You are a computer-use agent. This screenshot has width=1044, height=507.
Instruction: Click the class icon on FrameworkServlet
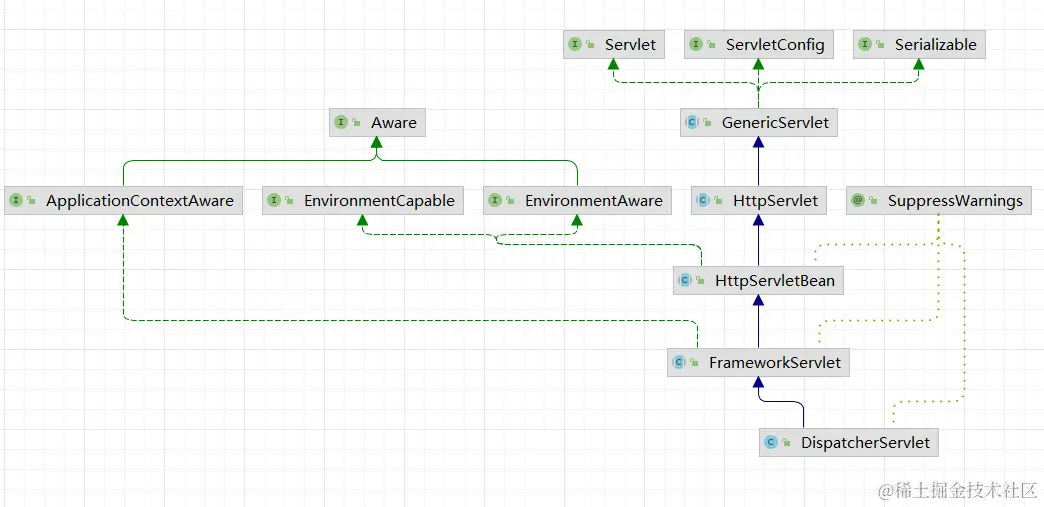[x=679, y=362]
